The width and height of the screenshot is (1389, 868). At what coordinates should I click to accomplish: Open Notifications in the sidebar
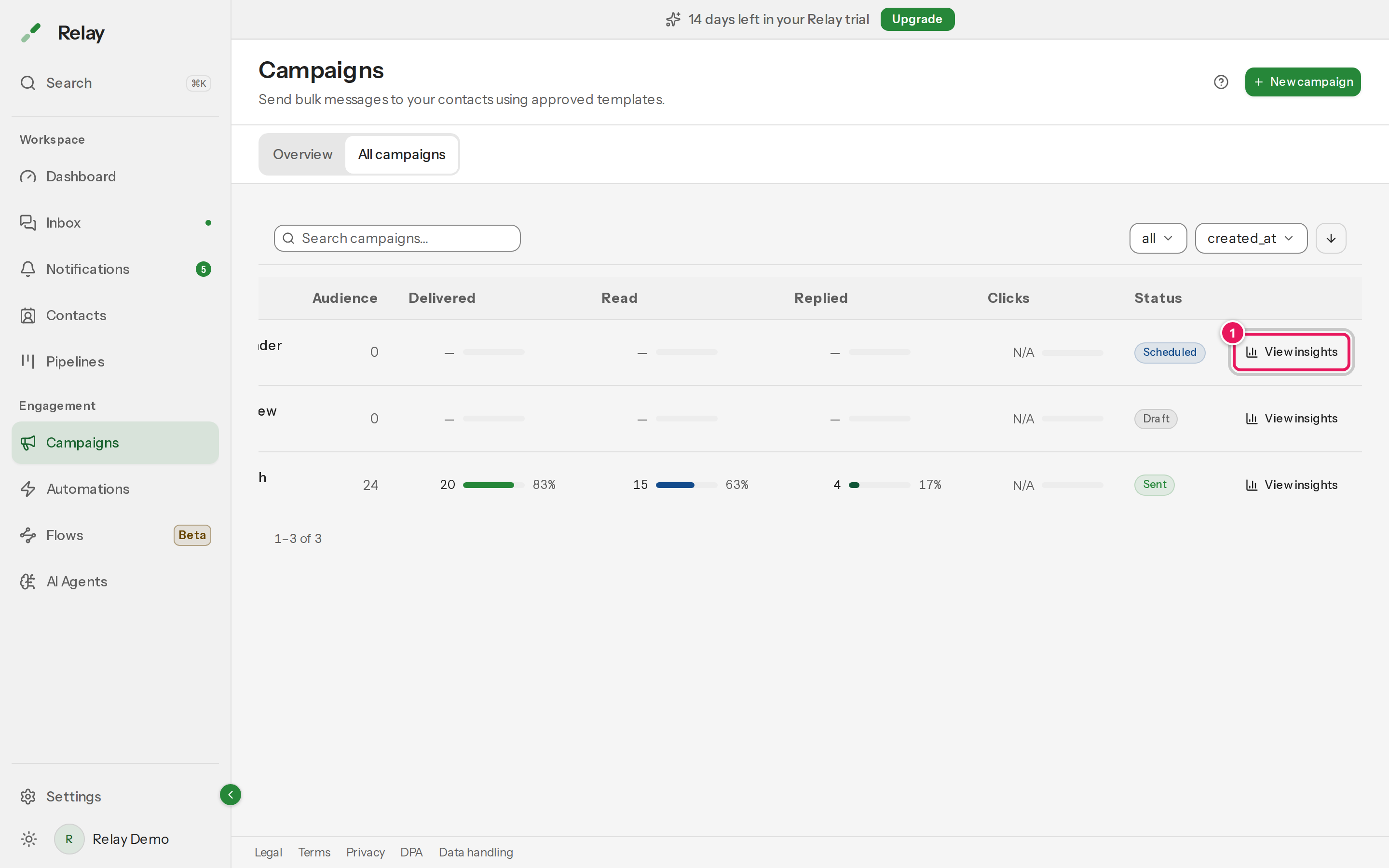pos(115,269)
